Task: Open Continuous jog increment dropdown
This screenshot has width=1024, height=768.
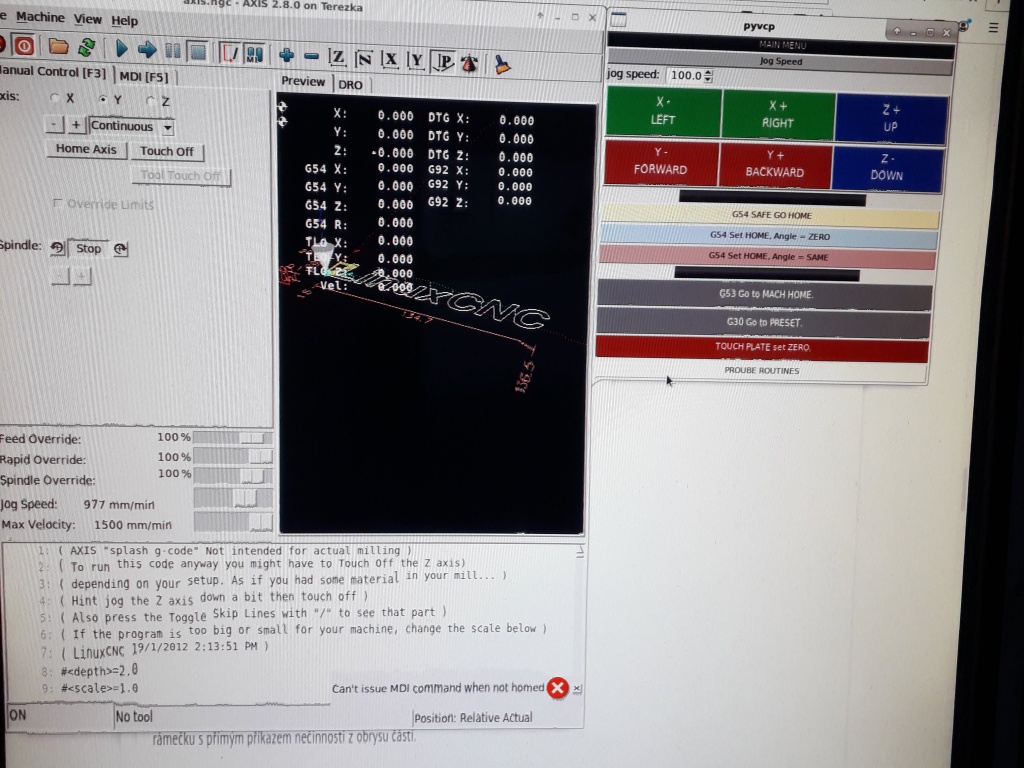Action: tap(167, 127)
